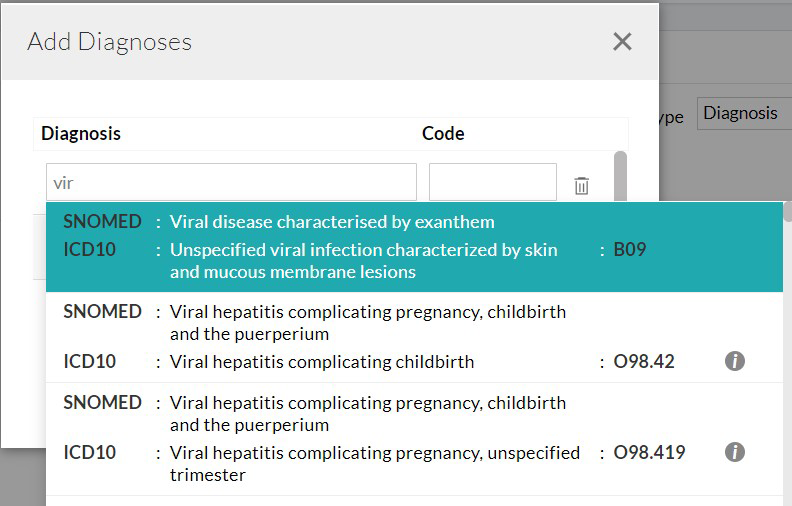The image size is (792, 506).
Task: Focus the diagnosis search field containing 'vir'
Action: point(231,182)
